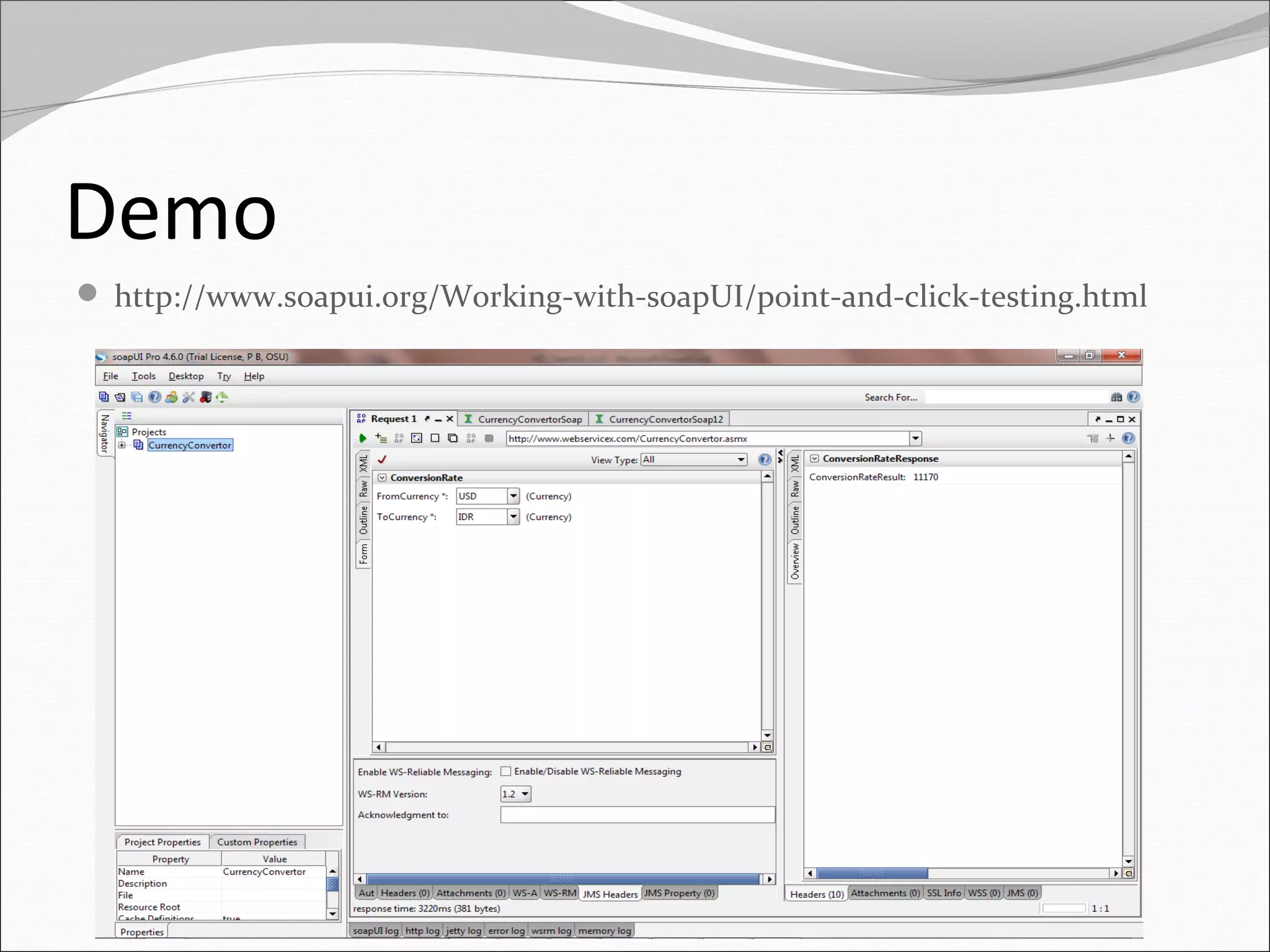
Task: Open the http log button
Action: tap(422, 930)
